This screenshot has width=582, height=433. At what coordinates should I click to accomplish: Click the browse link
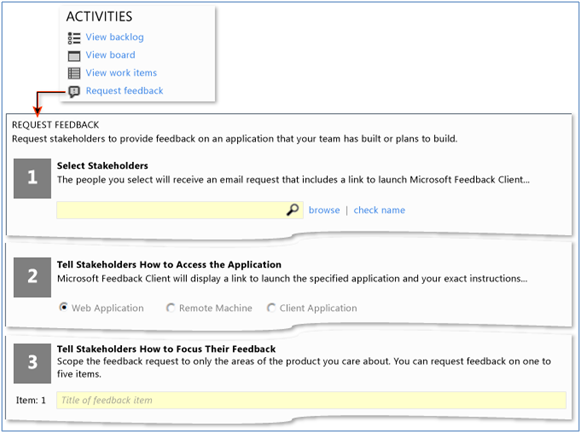[324, 210]
